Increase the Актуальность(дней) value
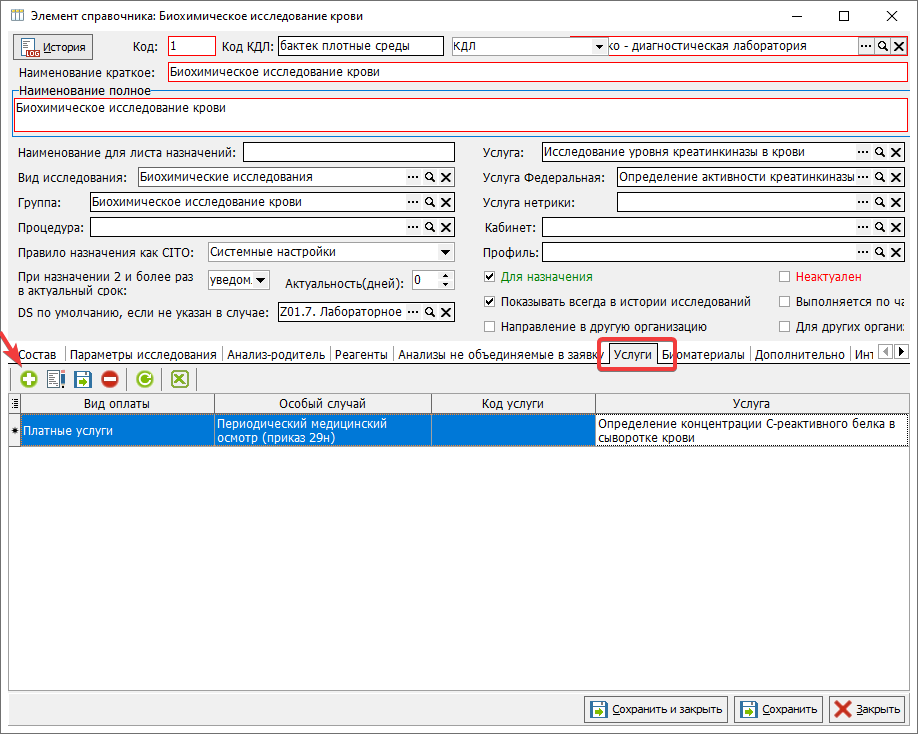Screen dimensions: 918x734 [x=446, y=276]
